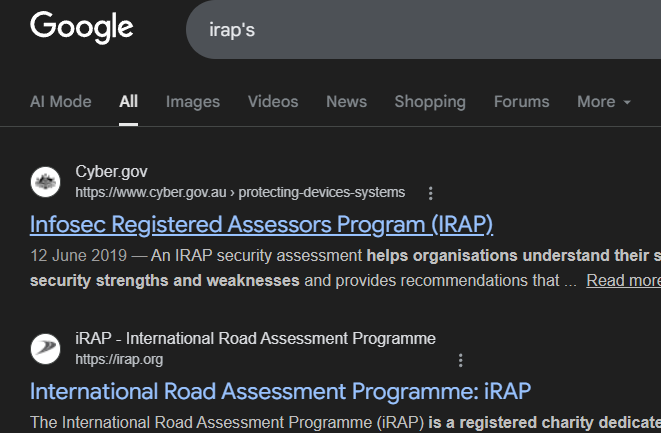Switch to the Images tab

[192, 102]
